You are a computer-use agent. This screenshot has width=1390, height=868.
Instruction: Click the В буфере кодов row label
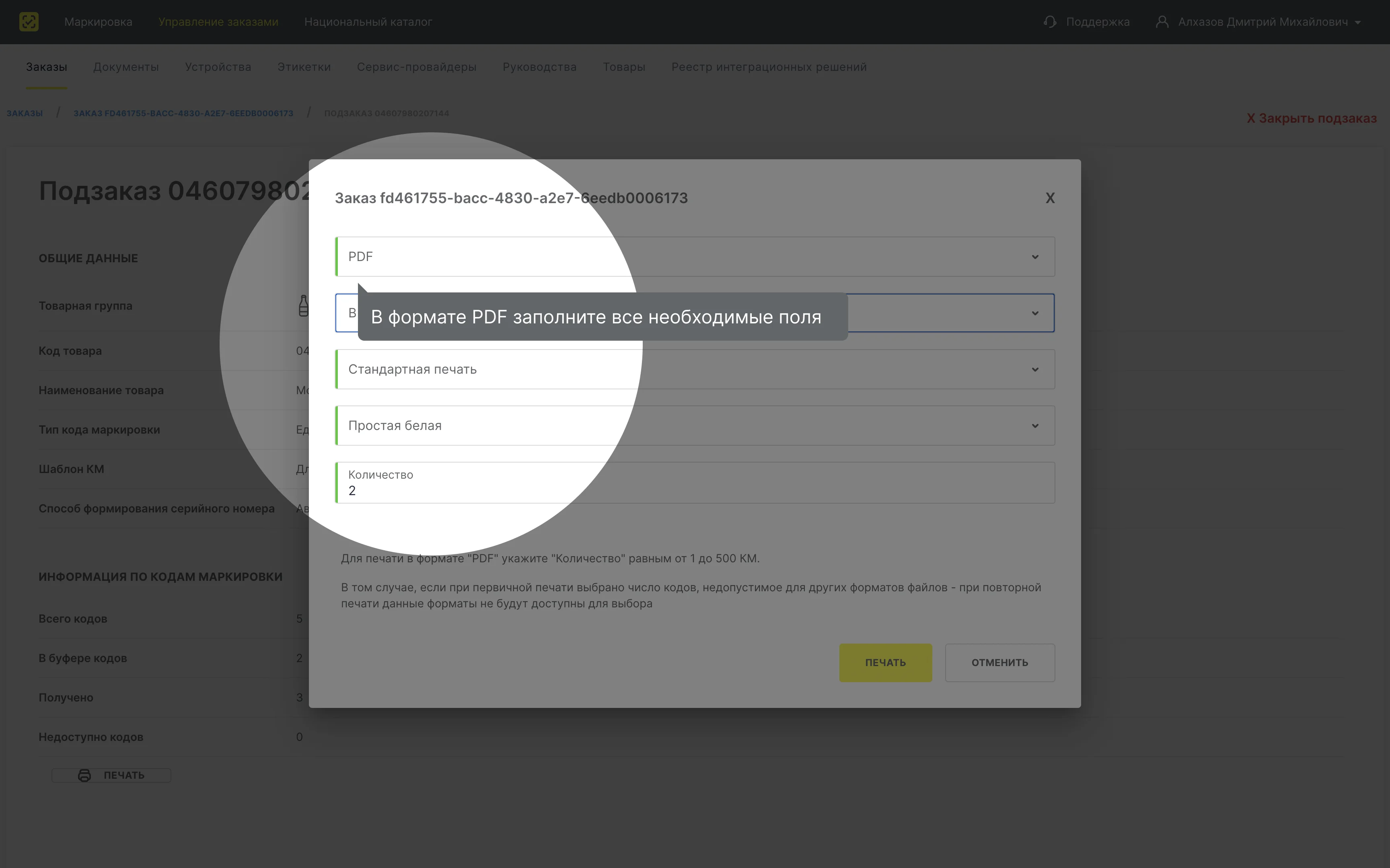pos(82,658)
